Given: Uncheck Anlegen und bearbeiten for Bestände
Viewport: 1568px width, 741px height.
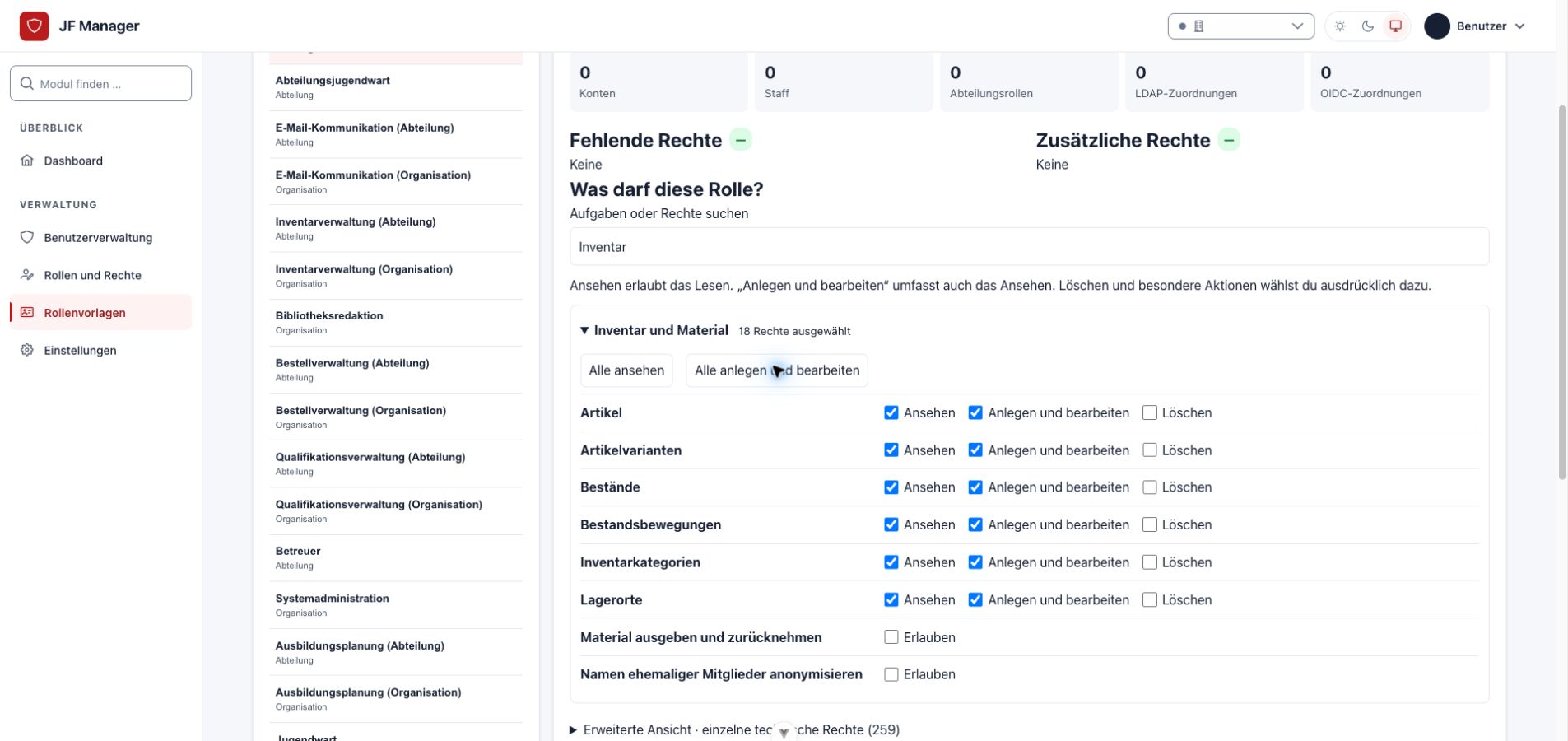Looking at the screenshot, I should coord(975,487).
